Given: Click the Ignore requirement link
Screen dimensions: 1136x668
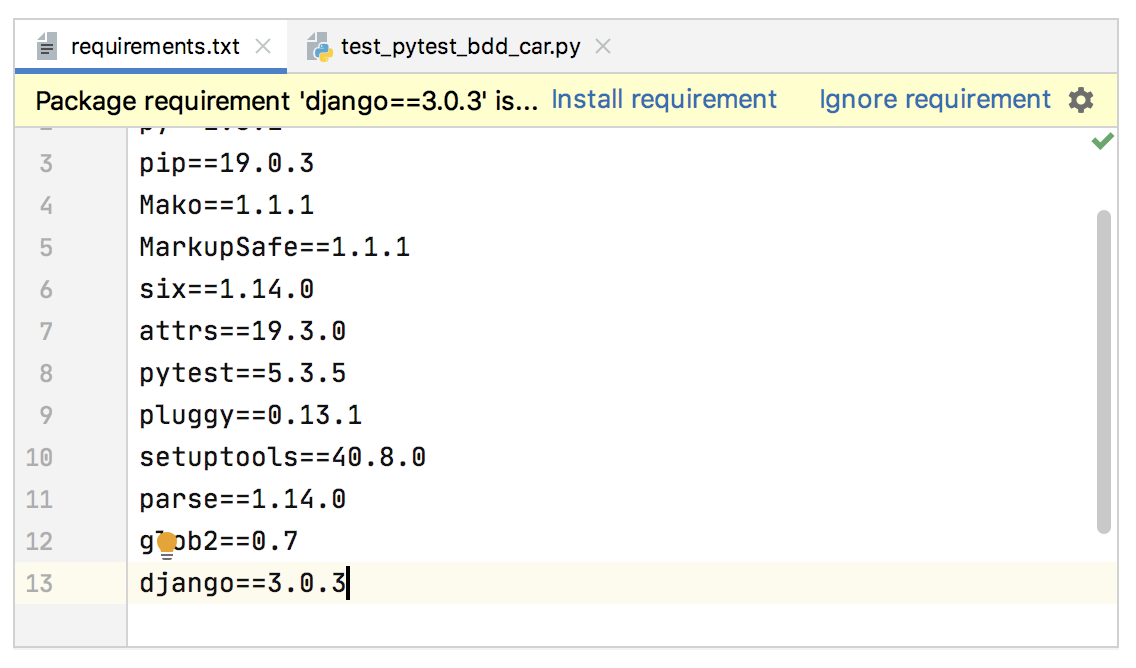Looking at the screenshot, I should (x=935, y=99).
